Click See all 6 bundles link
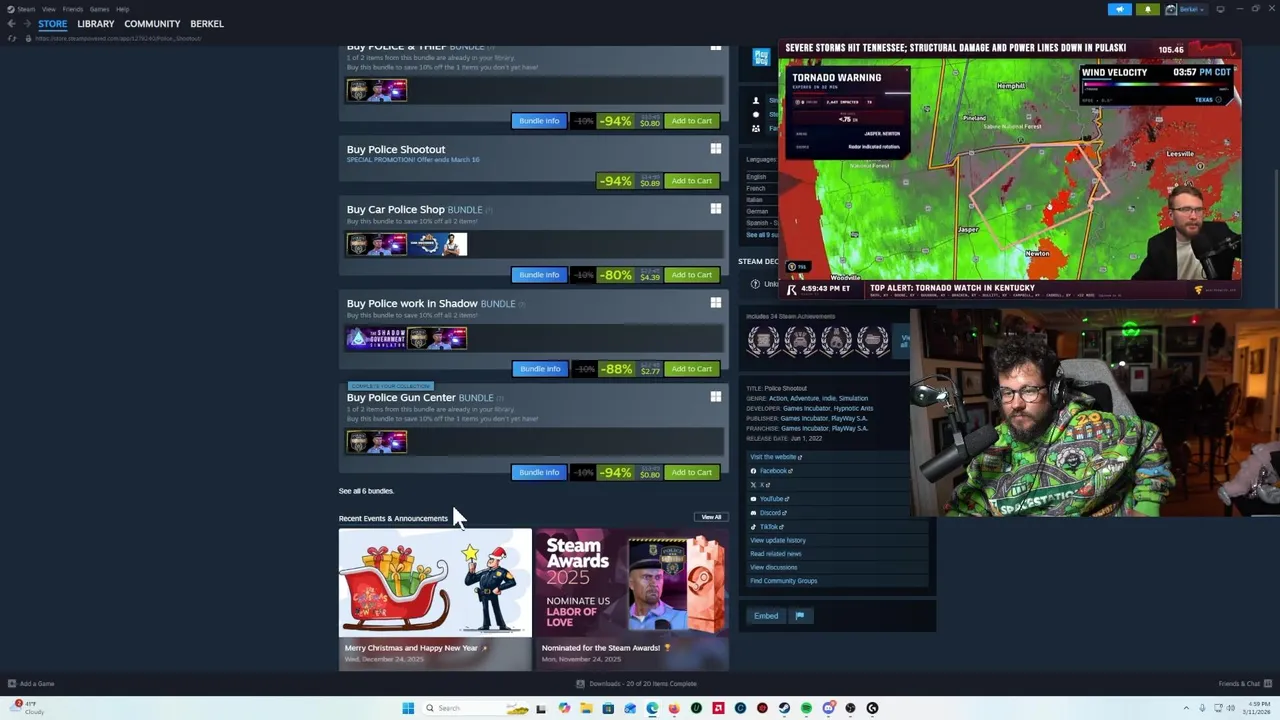Image resolution: width=1280 pixels, height=720 pixels. click(366, 491)
